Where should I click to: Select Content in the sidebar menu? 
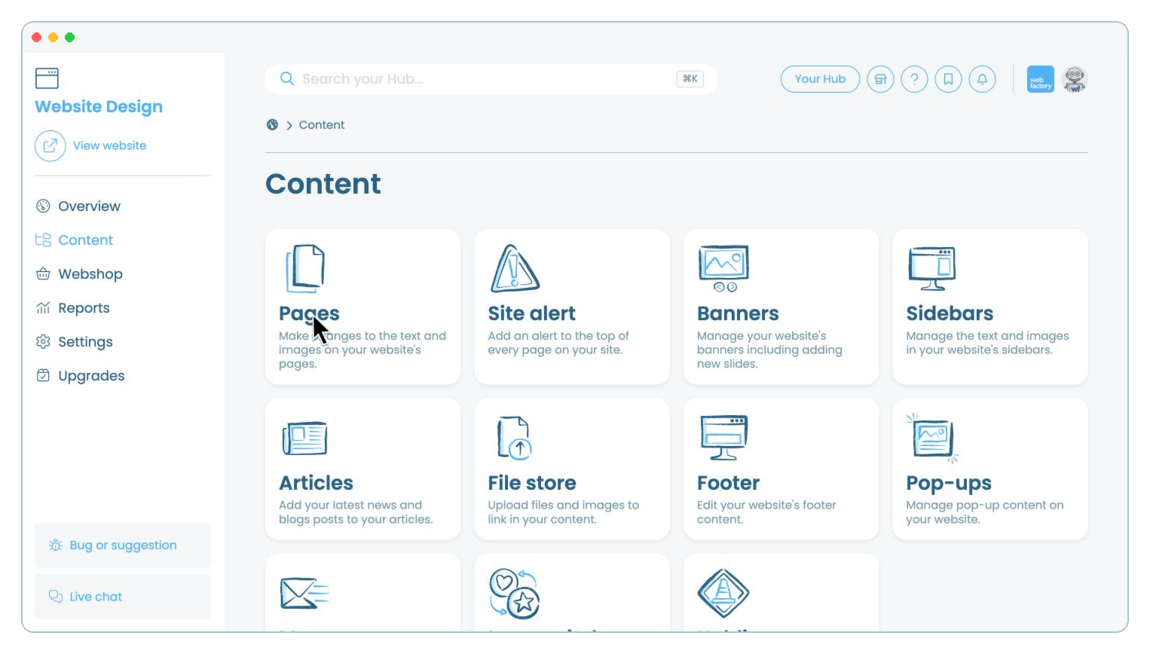click(86, 240)
